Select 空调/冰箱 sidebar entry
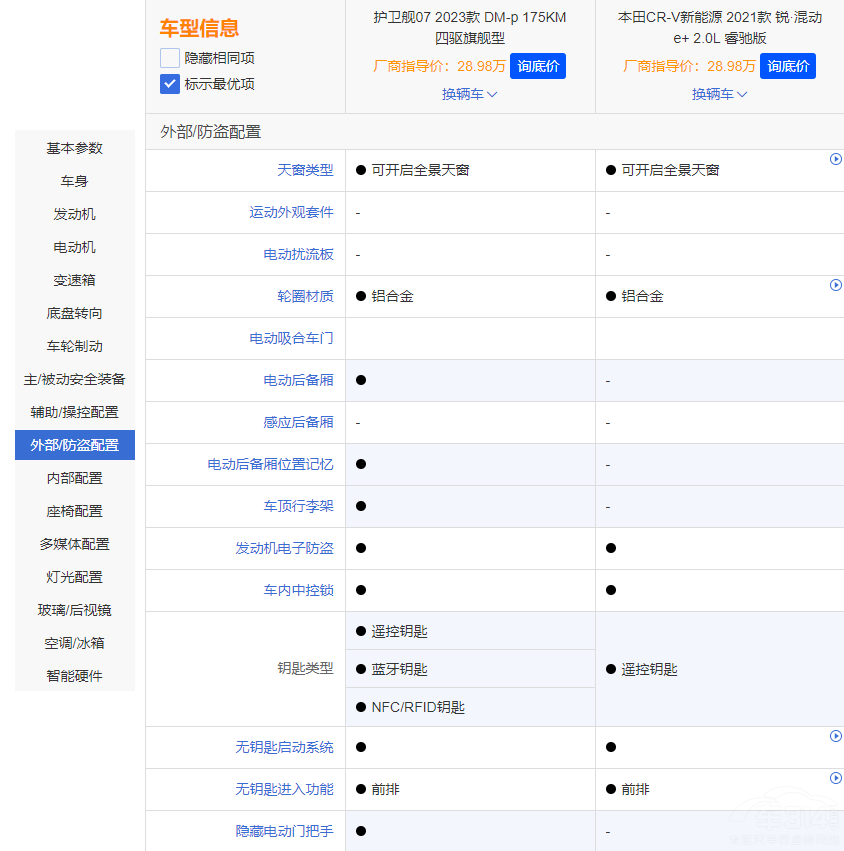Screen dimensions: 844x851 (74, 643)
